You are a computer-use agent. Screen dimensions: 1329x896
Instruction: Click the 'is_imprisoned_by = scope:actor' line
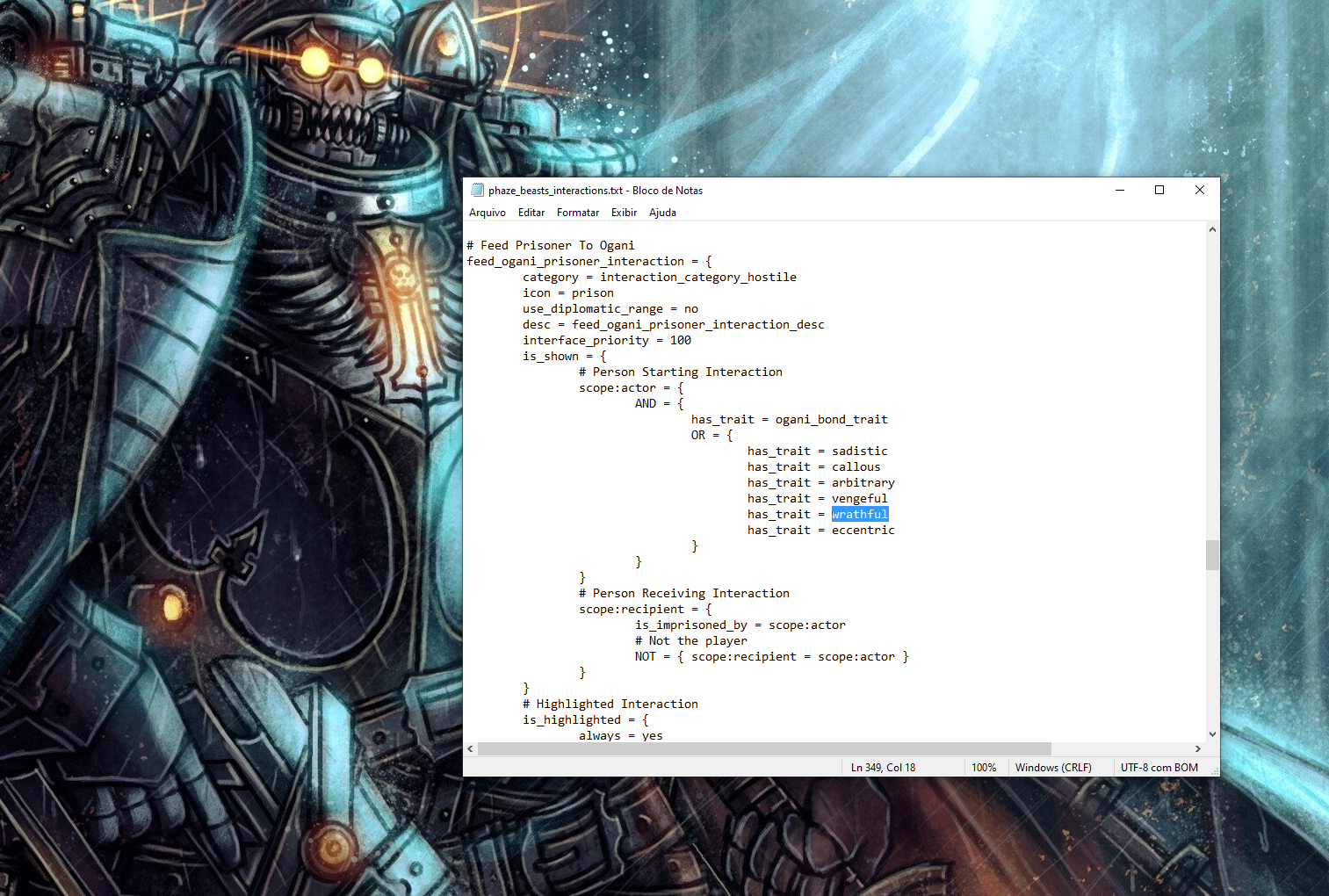pos(740,625)
